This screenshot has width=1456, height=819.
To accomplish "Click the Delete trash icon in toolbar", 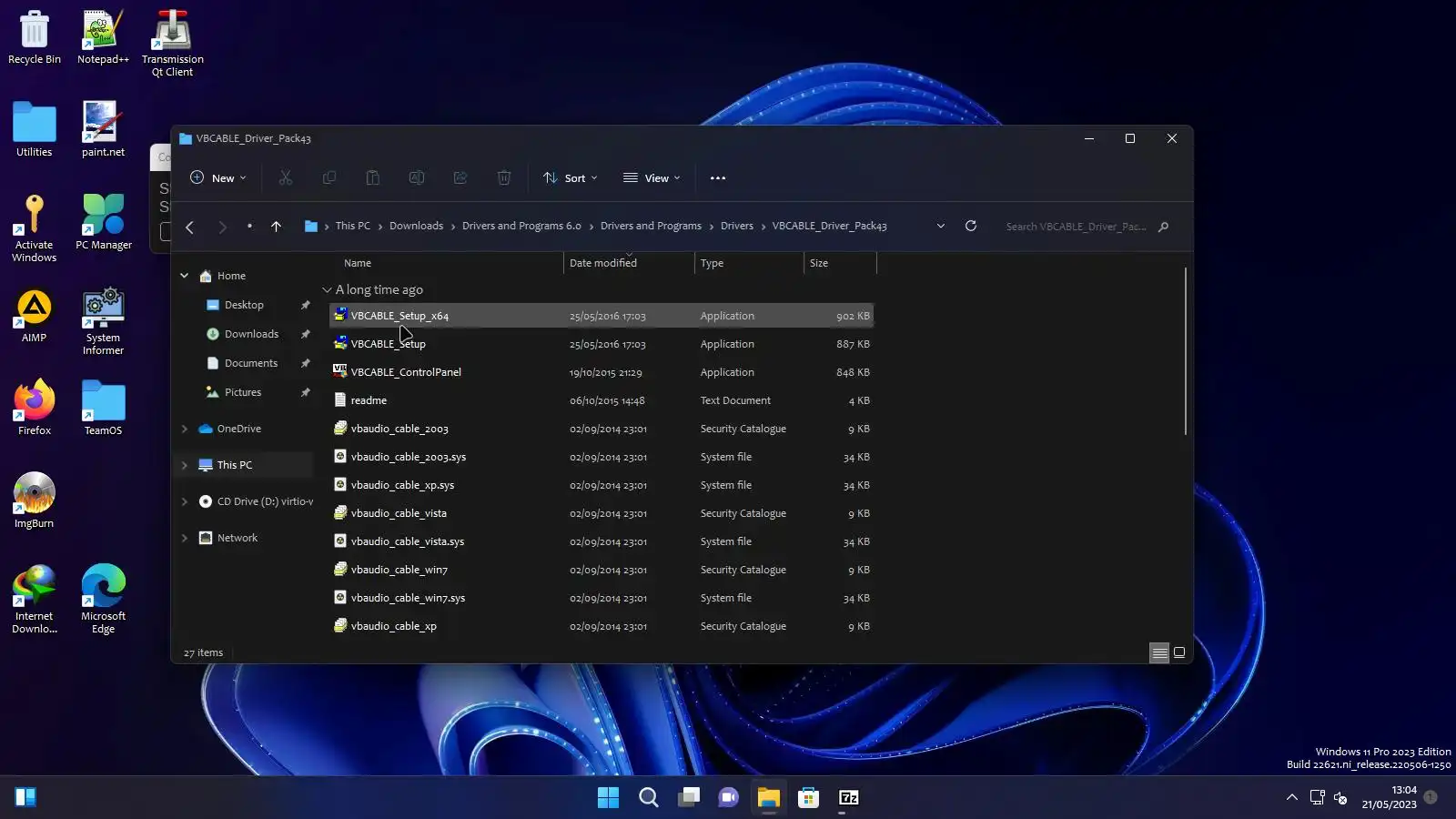I will [x=504, y=178].
